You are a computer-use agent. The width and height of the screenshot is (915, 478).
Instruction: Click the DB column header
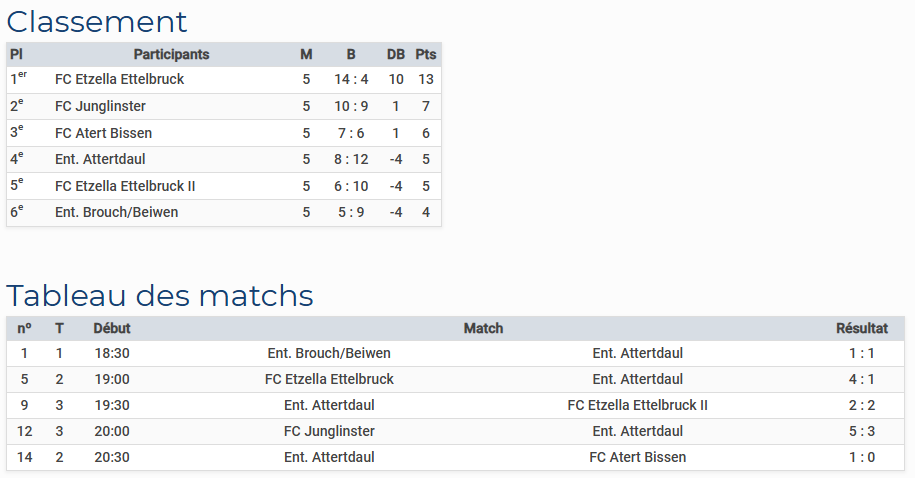(x=396, y=54)
